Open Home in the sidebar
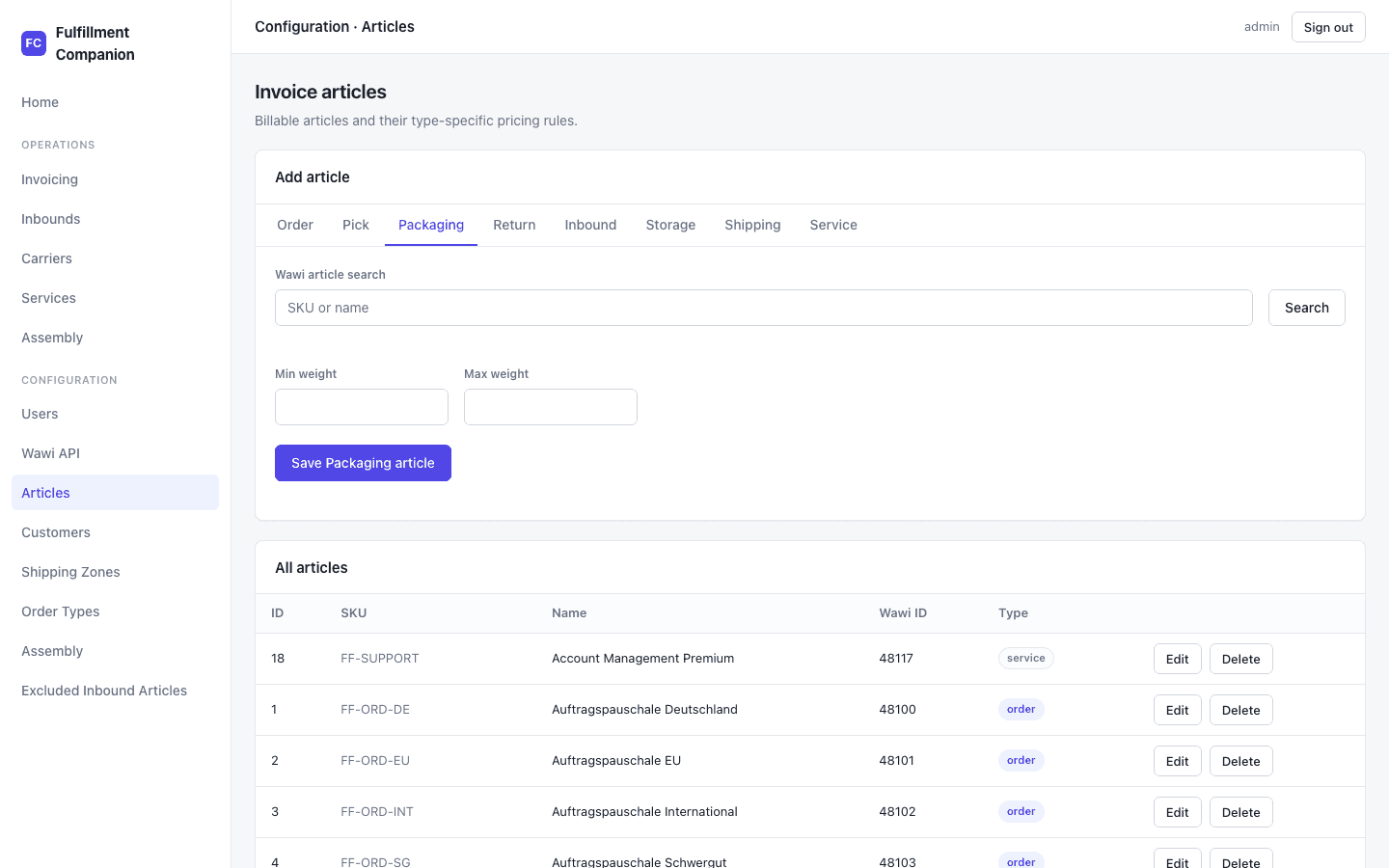Image resolution: width=1389 pixels, height=868 pixels. [x=115, y=102]
